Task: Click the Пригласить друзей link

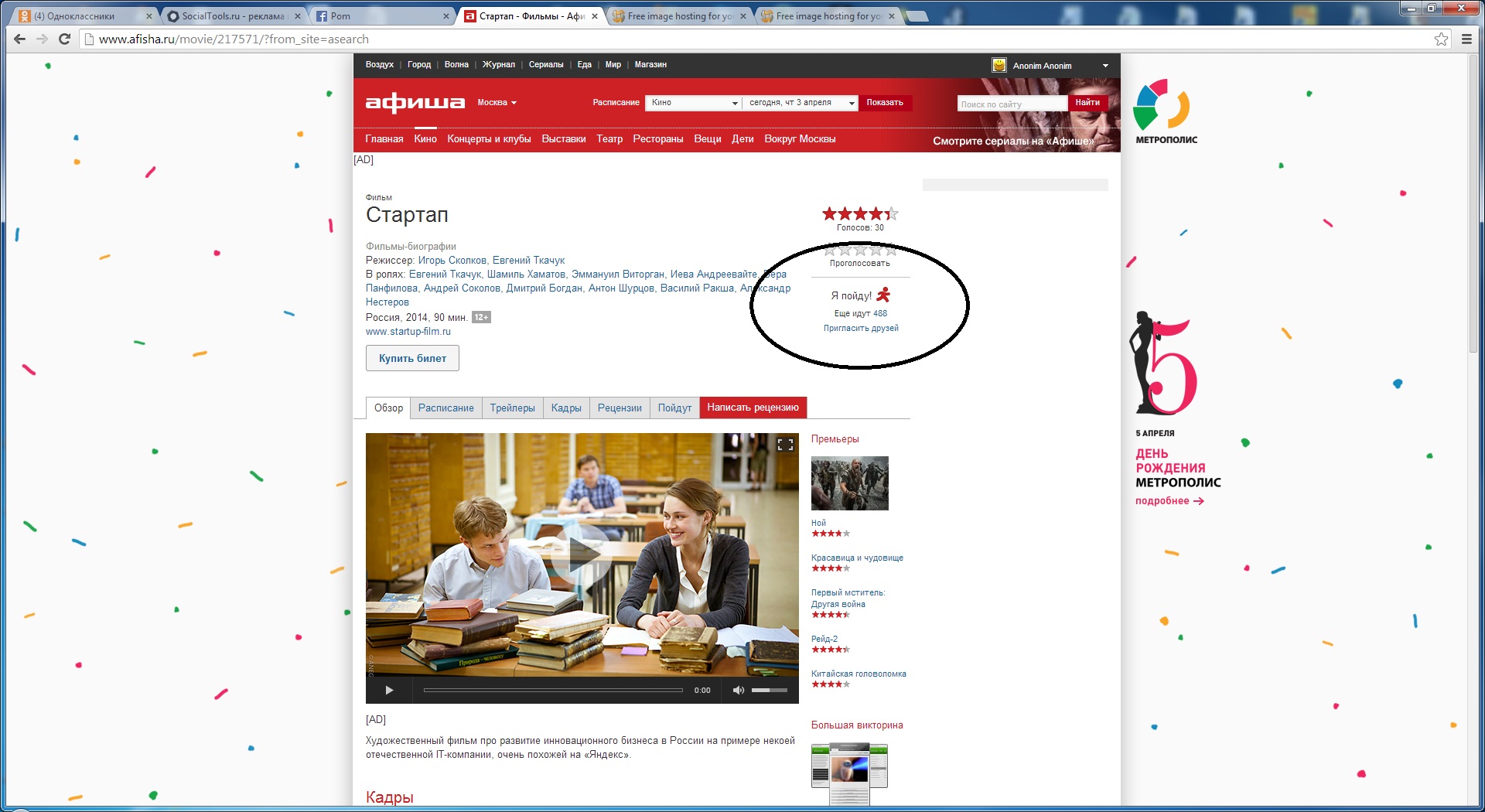Action: click(861, 329)
